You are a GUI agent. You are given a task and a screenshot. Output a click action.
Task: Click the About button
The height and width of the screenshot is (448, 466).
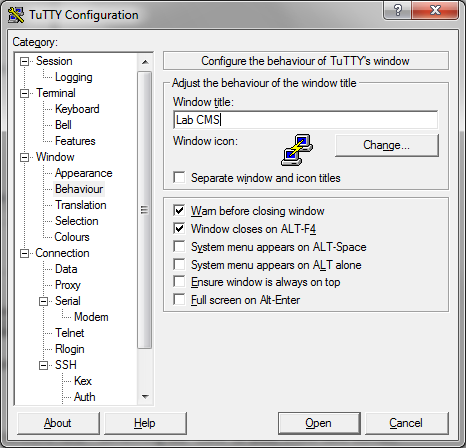[x=58, y=423]
